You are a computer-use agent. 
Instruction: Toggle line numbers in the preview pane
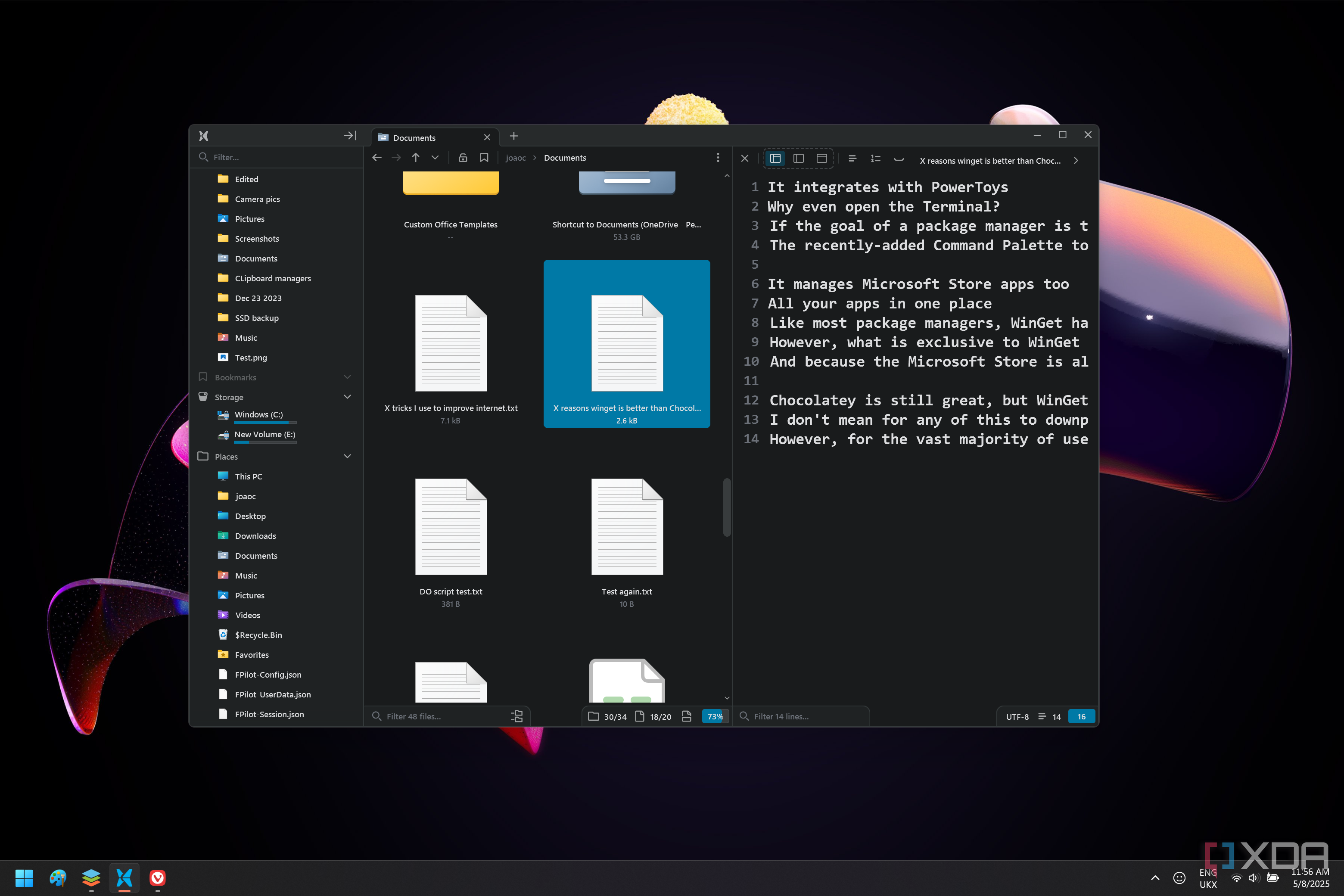tap(875, 159)
